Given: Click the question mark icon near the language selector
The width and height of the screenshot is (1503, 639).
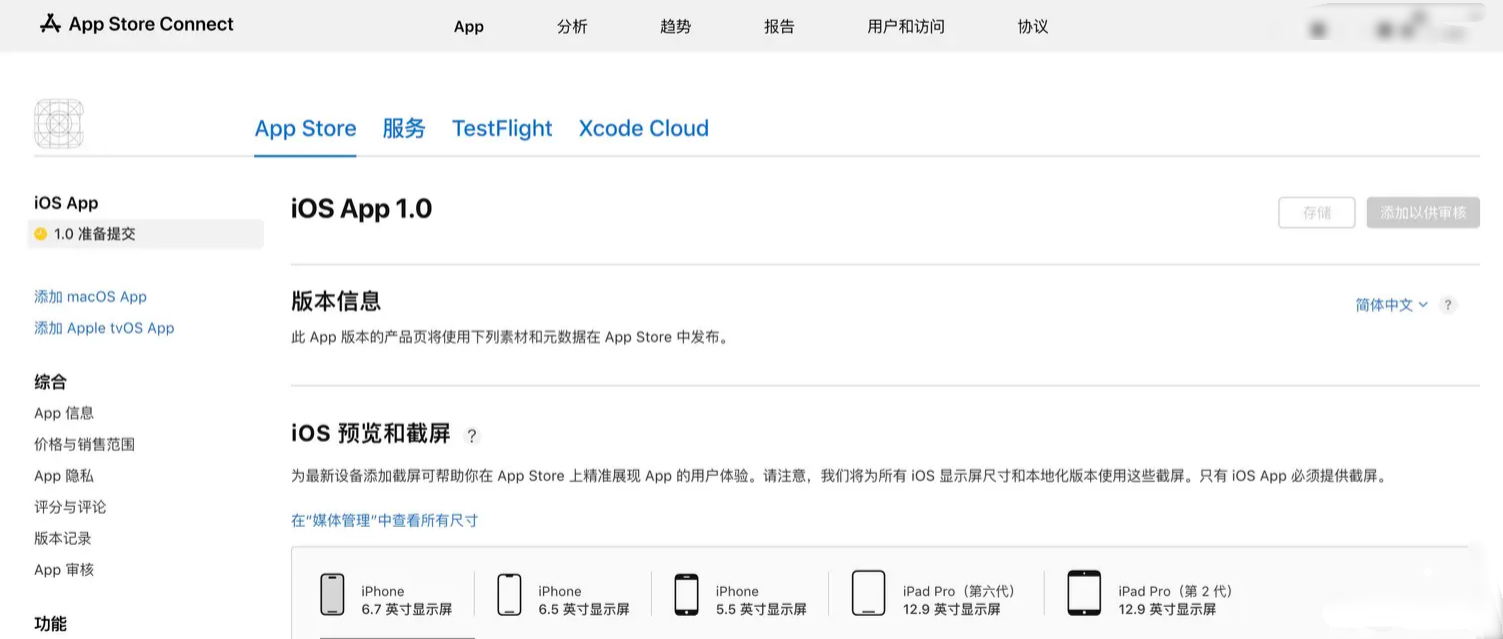Looking at the screenshot, I should point(1447,306).
